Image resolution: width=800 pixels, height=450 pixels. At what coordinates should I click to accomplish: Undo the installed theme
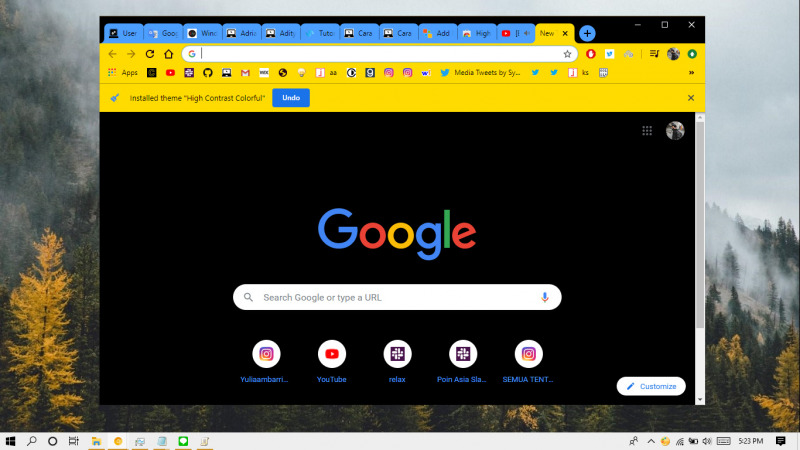(x=291, y=98)
